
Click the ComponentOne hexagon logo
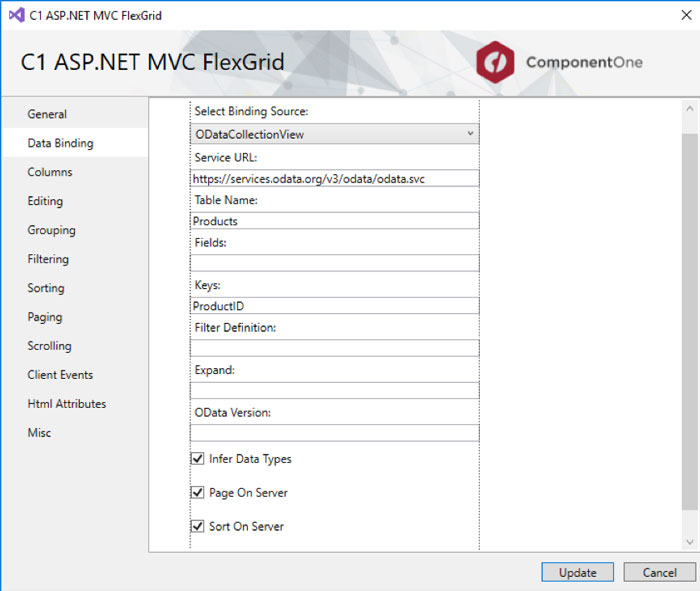point(495,62)
